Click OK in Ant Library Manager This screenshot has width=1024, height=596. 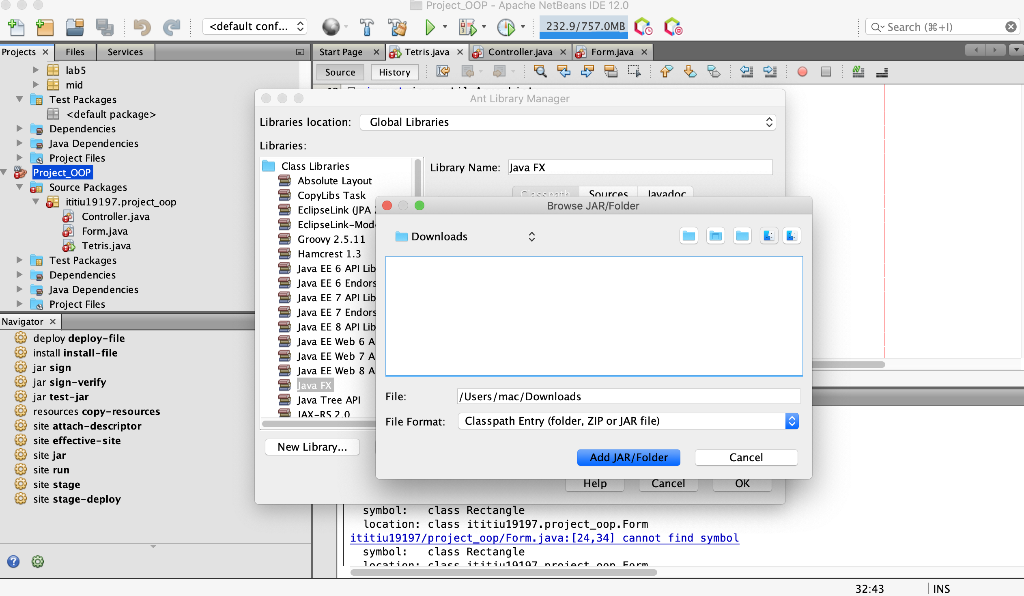tap(743, 484)
